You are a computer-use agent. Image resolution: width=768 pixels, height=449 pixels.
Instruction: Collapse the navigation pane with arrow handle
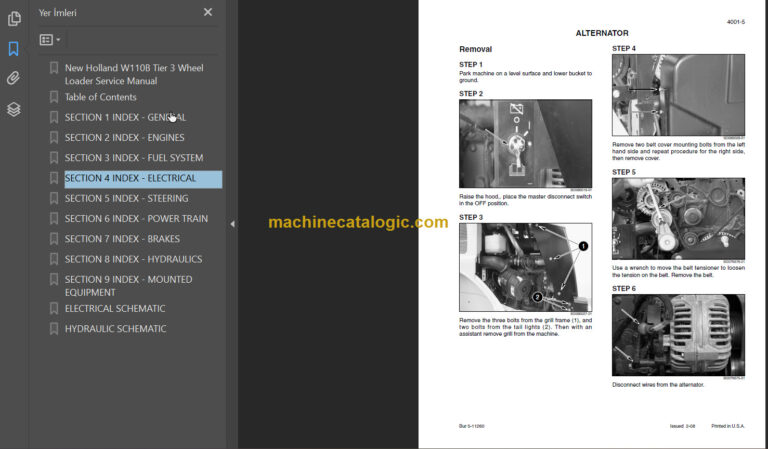click(232, 224)
